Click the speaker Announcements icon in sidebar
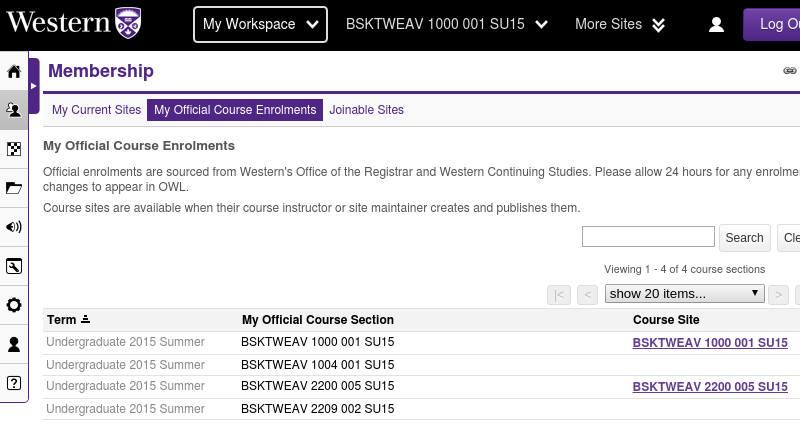Viewport: 800px width, 426px height. 14,227
